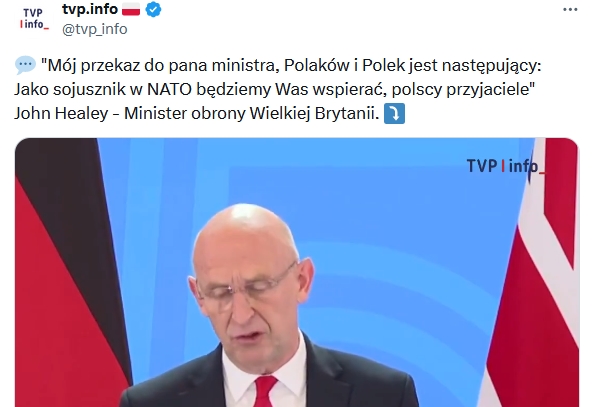This screenshot has width=592, height=407.
Task: Click the curved down arrow emoji
Action: click(x=394, y=113)
